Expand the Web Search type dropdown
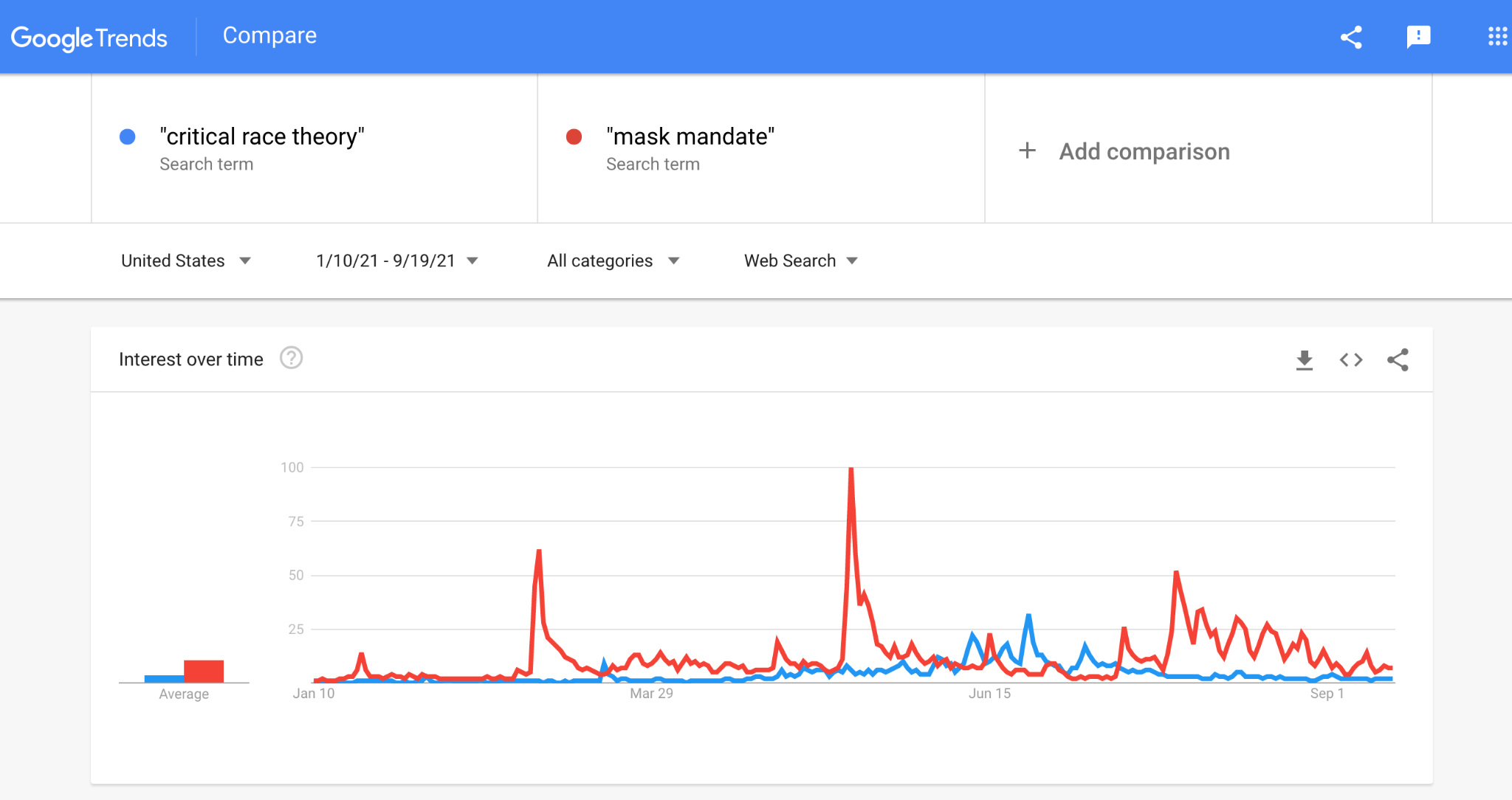The width and height of the screenshot is (1512, 800). (x=800, y=261)
